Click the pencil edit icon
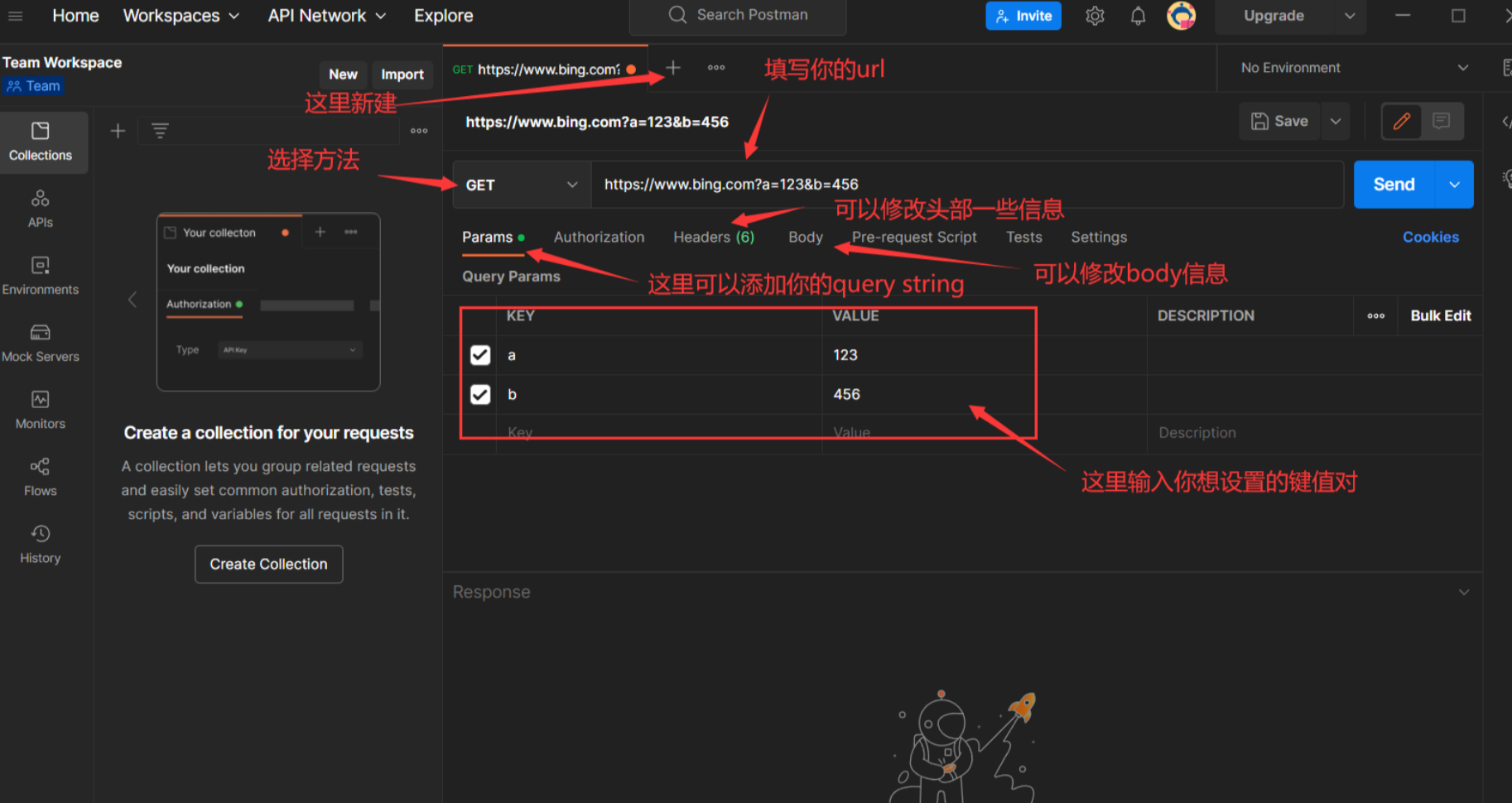 click(1401, 122)
